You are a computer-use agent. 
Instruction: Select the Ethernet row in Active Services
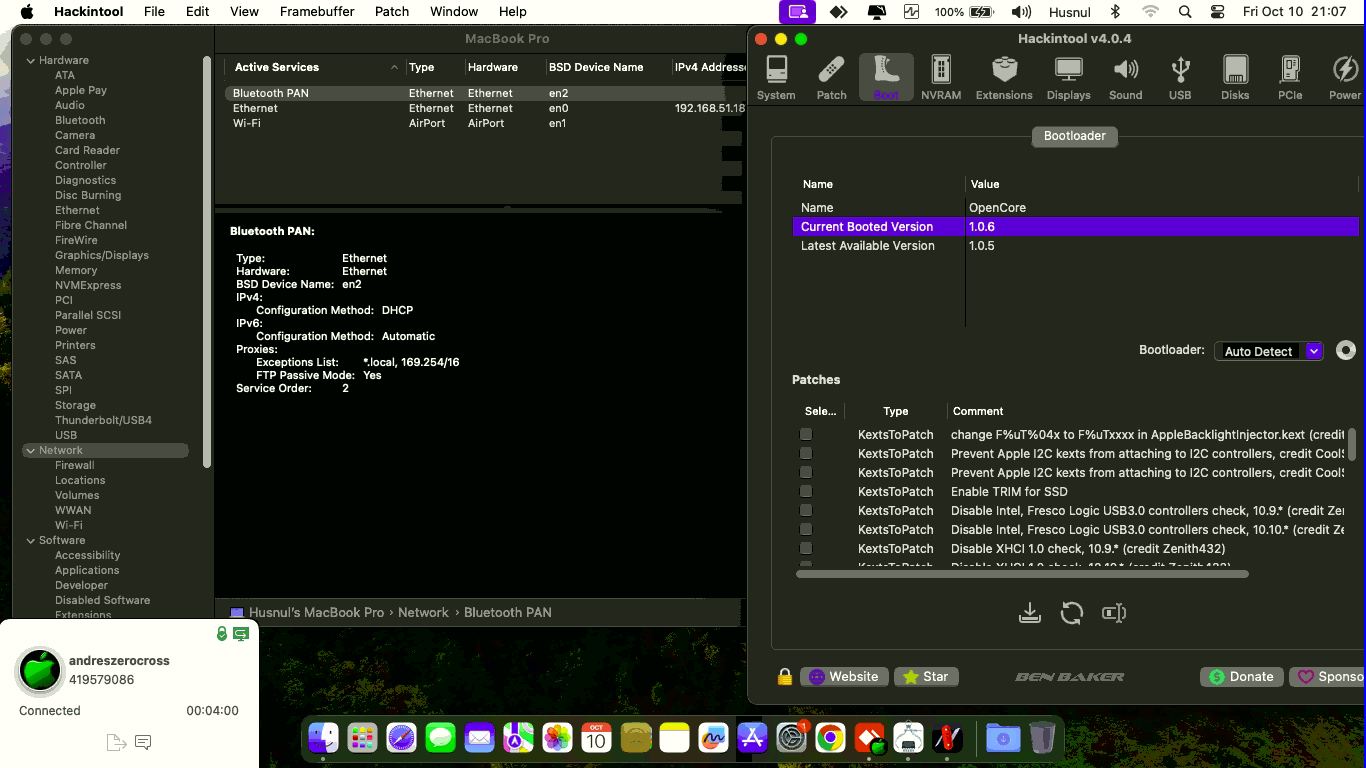(485, 108)
